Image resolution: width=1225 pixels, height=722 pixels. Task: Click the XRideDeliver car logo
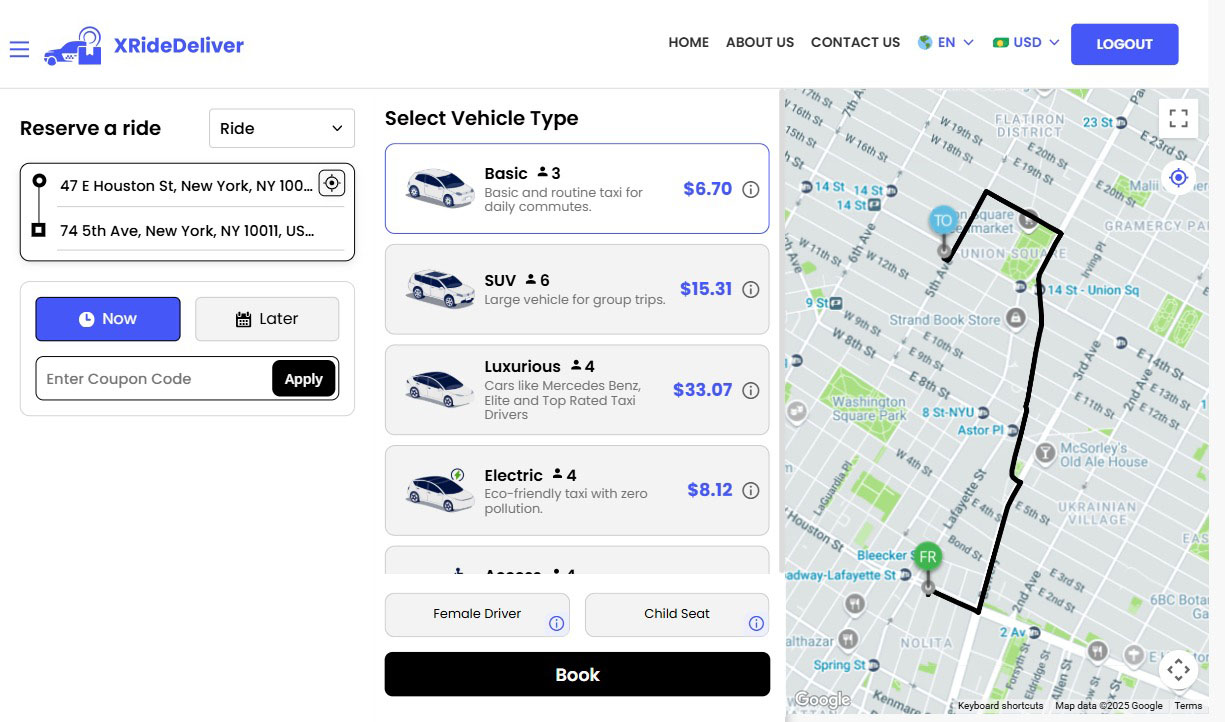[72, 46]
